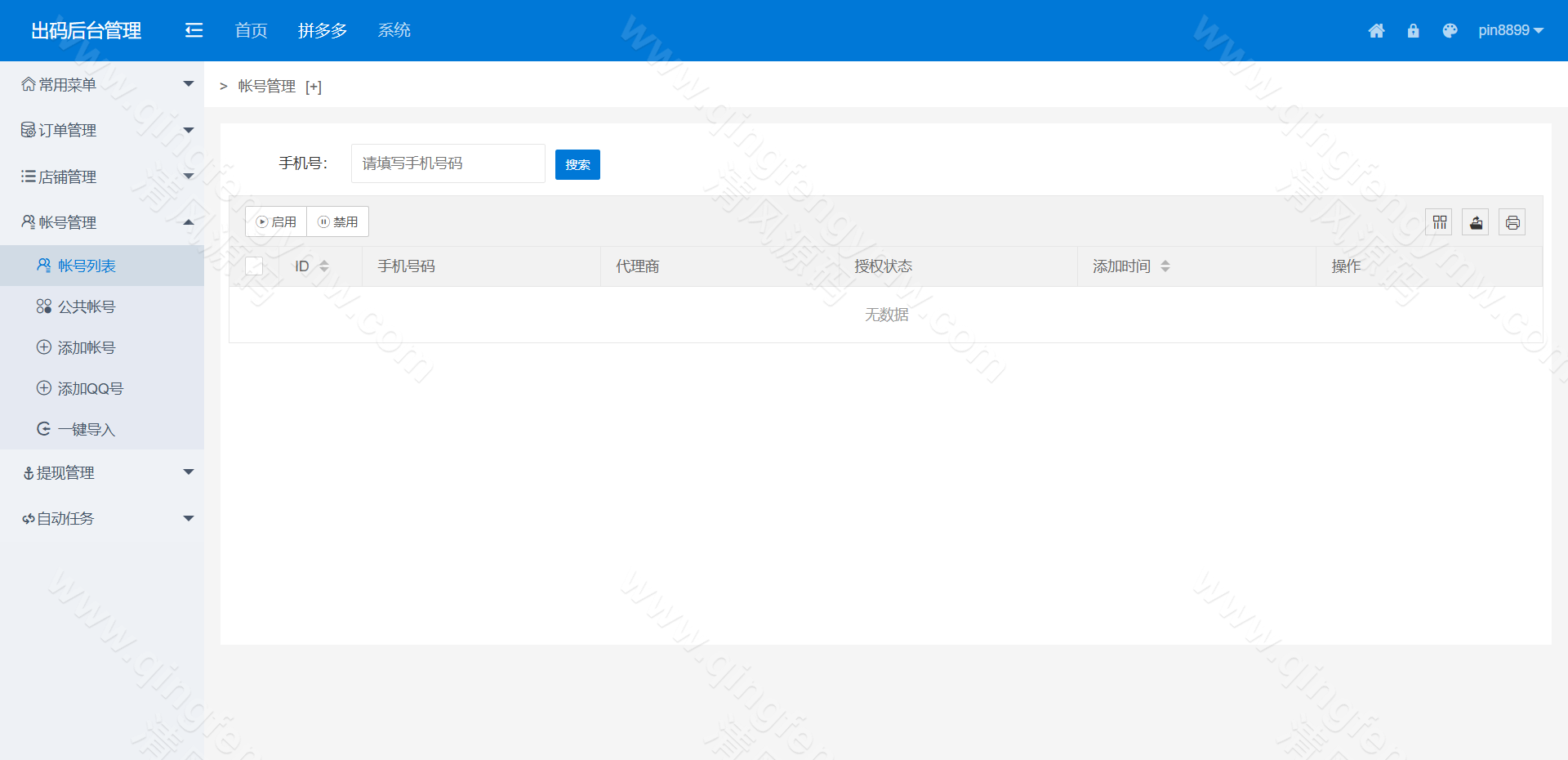This screenshot has width=1568, height=760.
Task: Click the print table icon
Action: 1512,222
